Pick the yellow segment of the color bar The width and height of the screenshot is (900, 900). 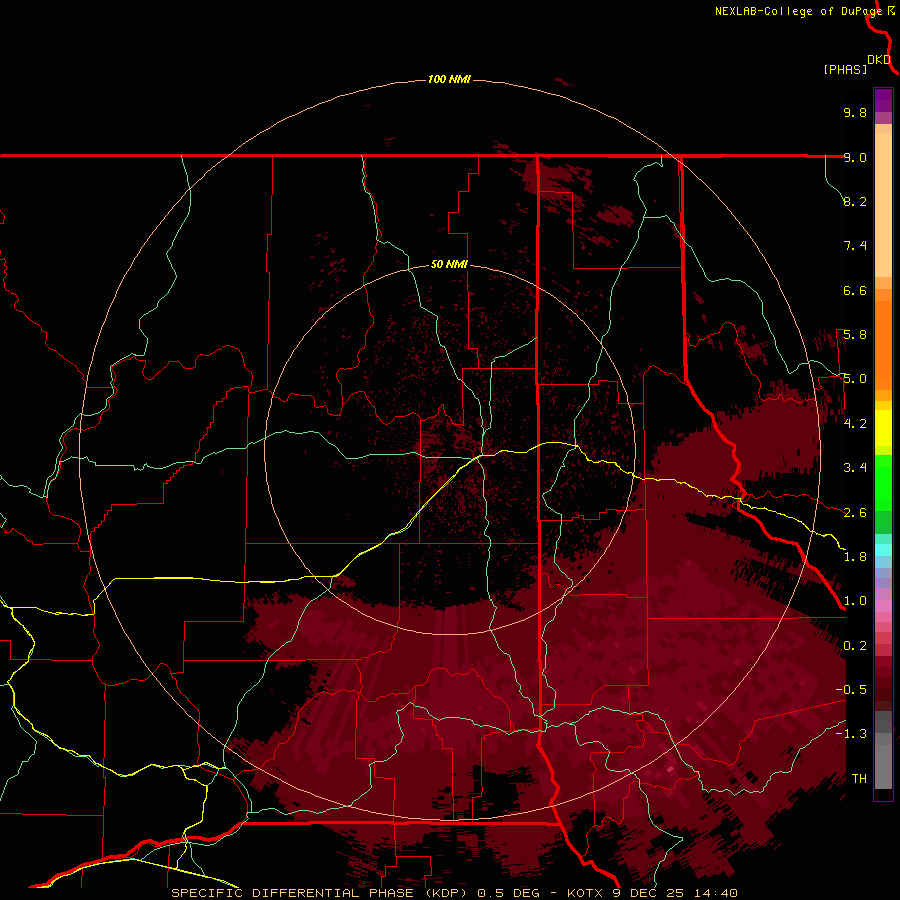click(883, 428)
